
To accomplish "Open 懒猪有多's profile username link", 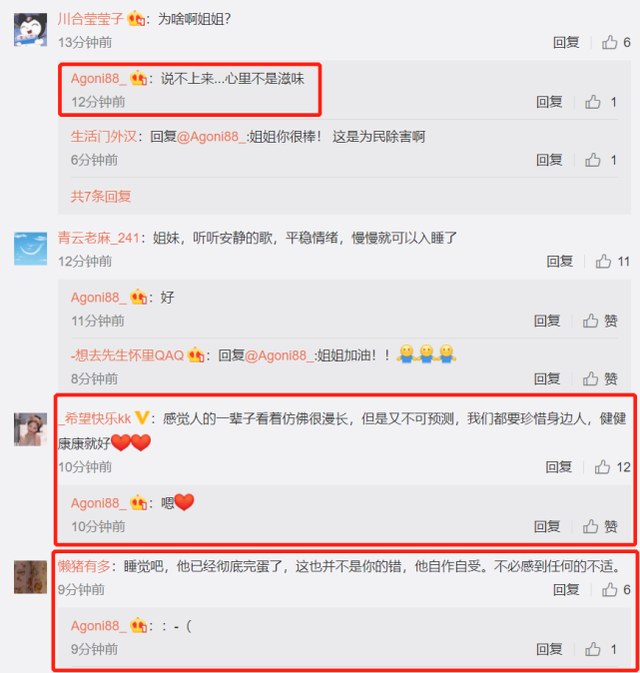I will point(84,567).
